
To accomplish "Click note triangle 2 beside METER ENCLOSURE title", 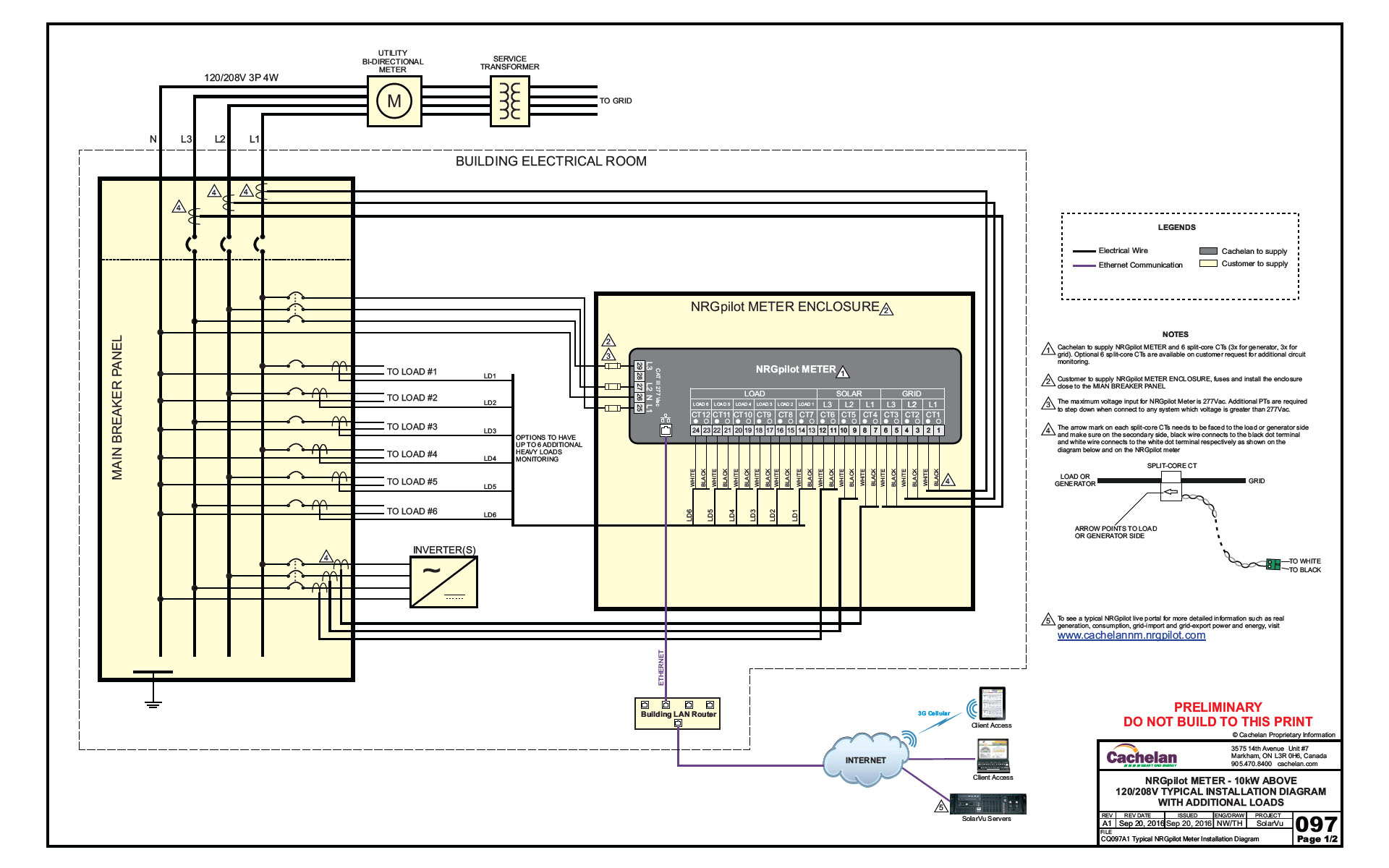I will pos(887,310).
